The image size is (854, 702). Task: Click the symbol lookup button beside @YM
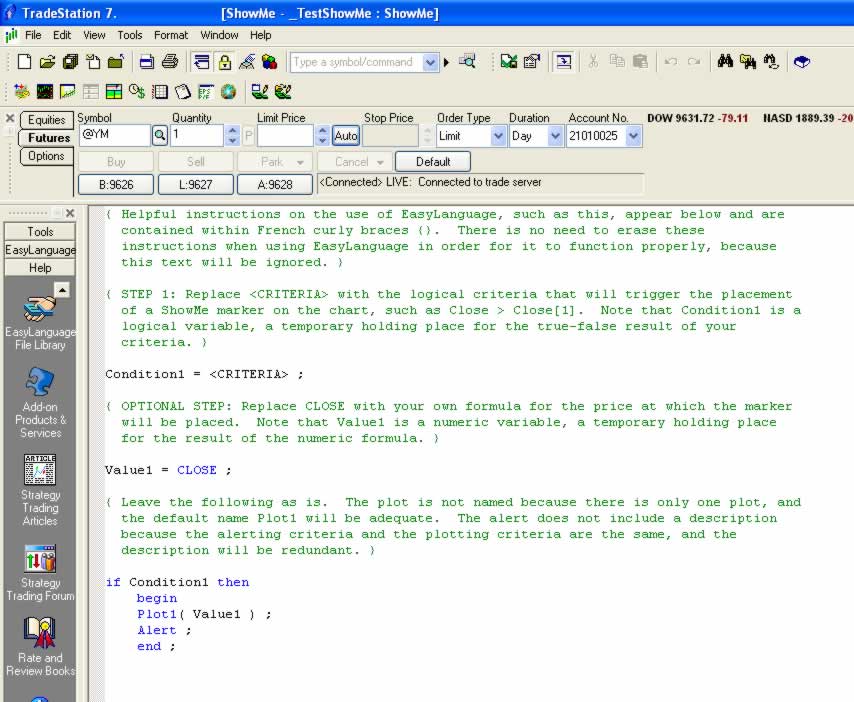coord(160,136)
